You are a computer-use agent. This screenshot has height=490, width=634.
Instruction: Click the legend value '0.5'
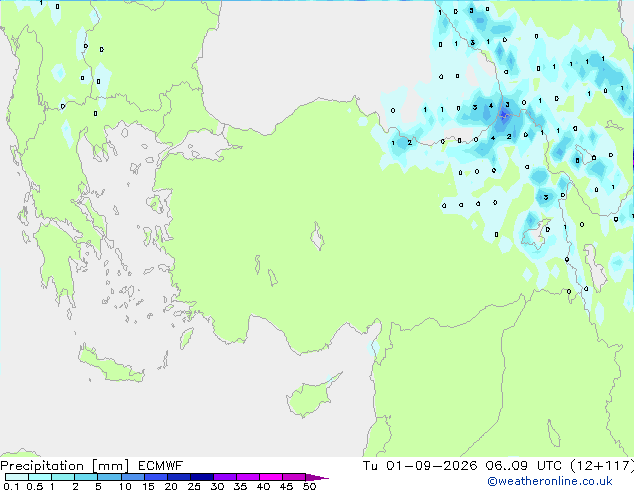click(x=34, y=486)
